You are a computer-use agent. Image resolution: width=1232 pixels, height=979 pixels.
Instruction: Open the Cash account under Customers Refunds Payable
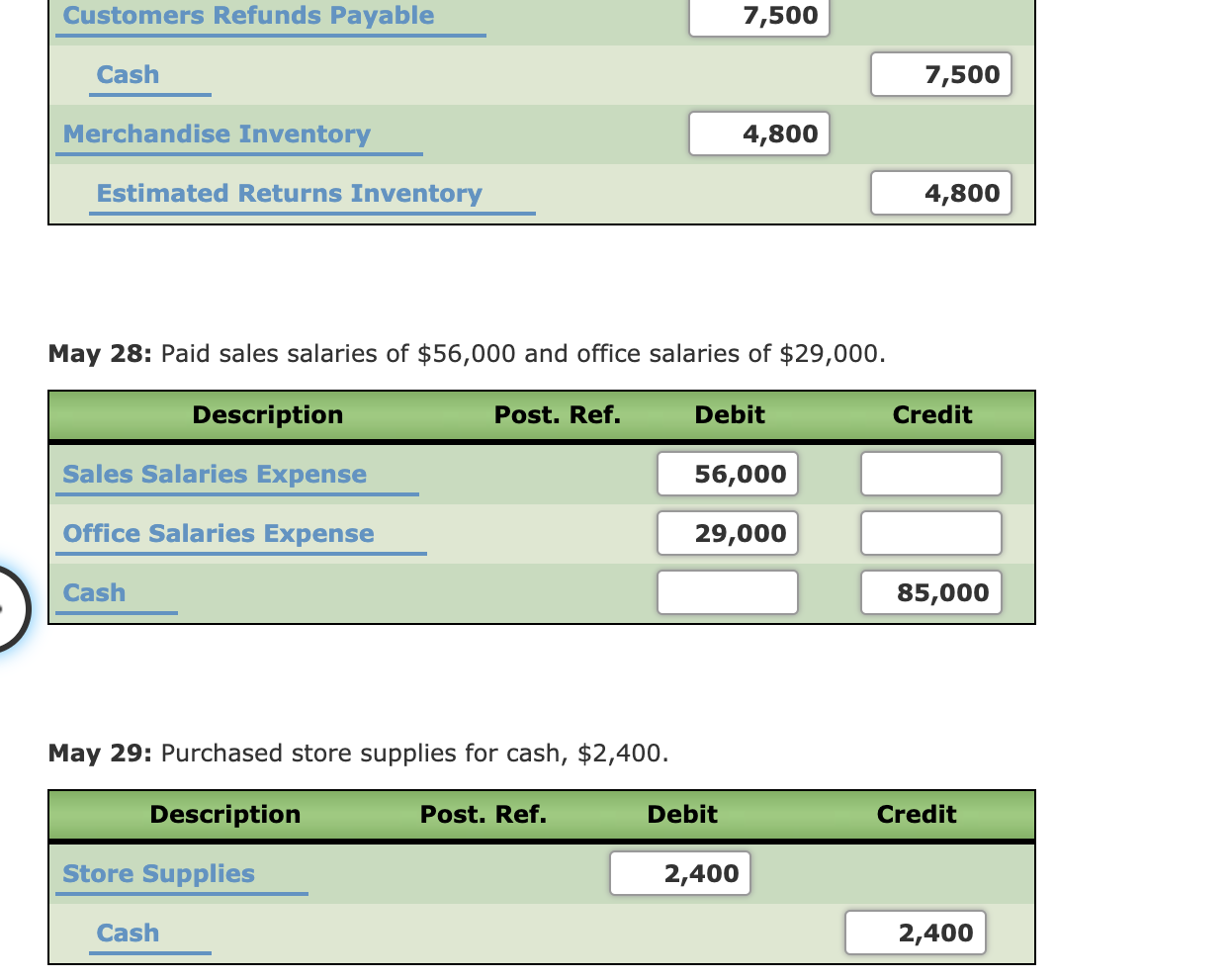[127, 74]
